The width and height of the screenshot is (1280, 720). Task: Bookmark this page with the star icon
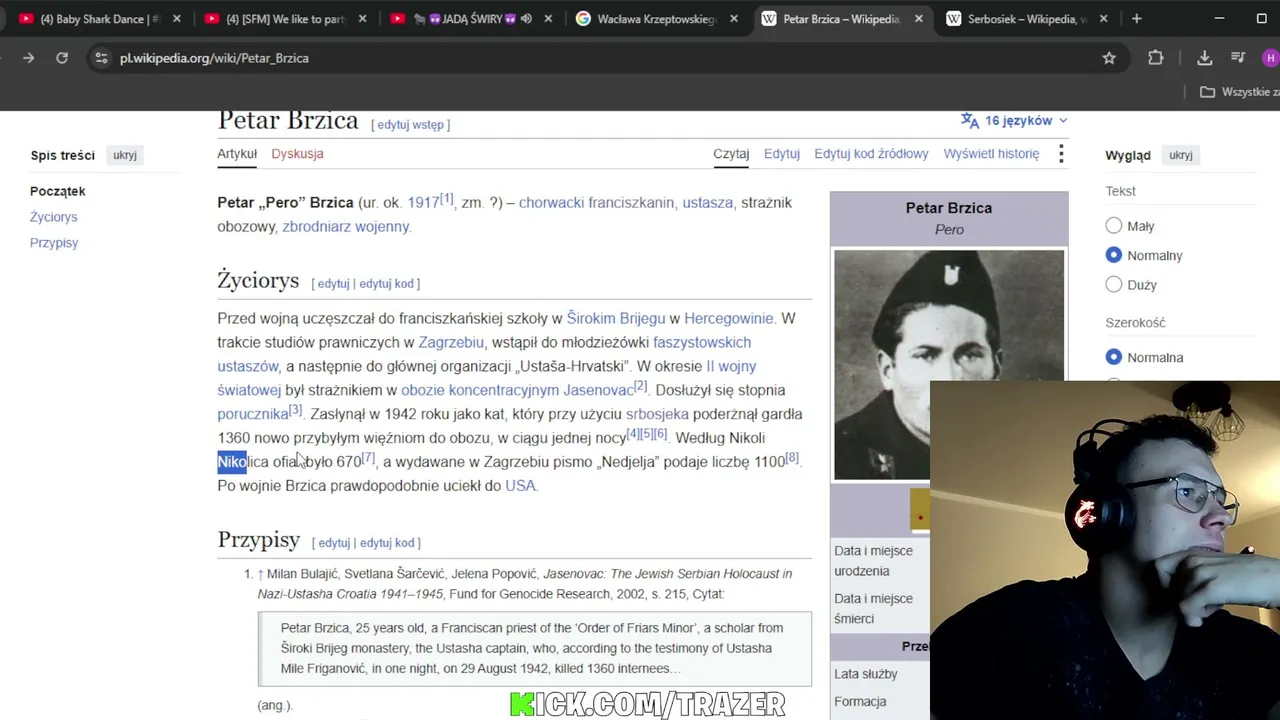tap(1109, 58)
